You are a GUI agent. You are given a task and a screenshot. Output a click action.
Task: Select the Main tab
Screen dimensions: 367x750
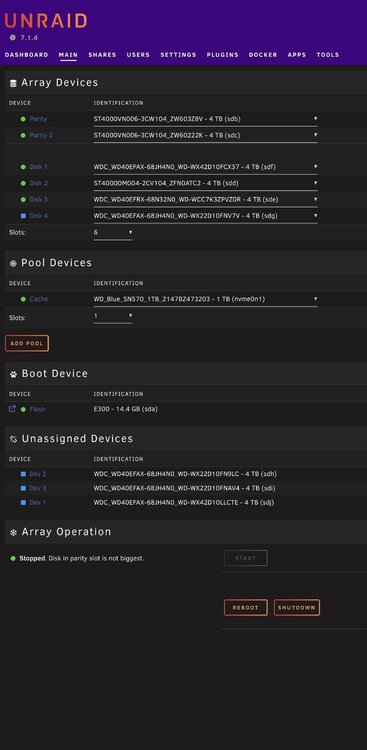pyautogui.click(x=68, y=55)
